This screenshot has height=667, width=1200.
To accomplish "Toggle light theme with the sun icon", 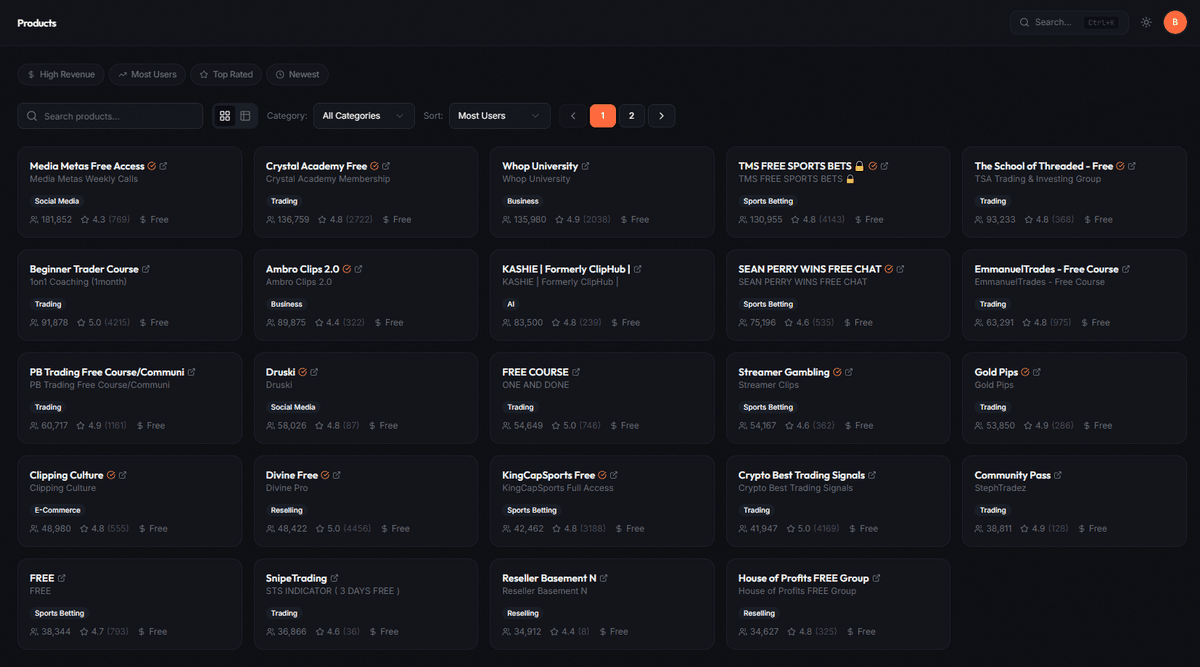I will (x=1146, y=21).
